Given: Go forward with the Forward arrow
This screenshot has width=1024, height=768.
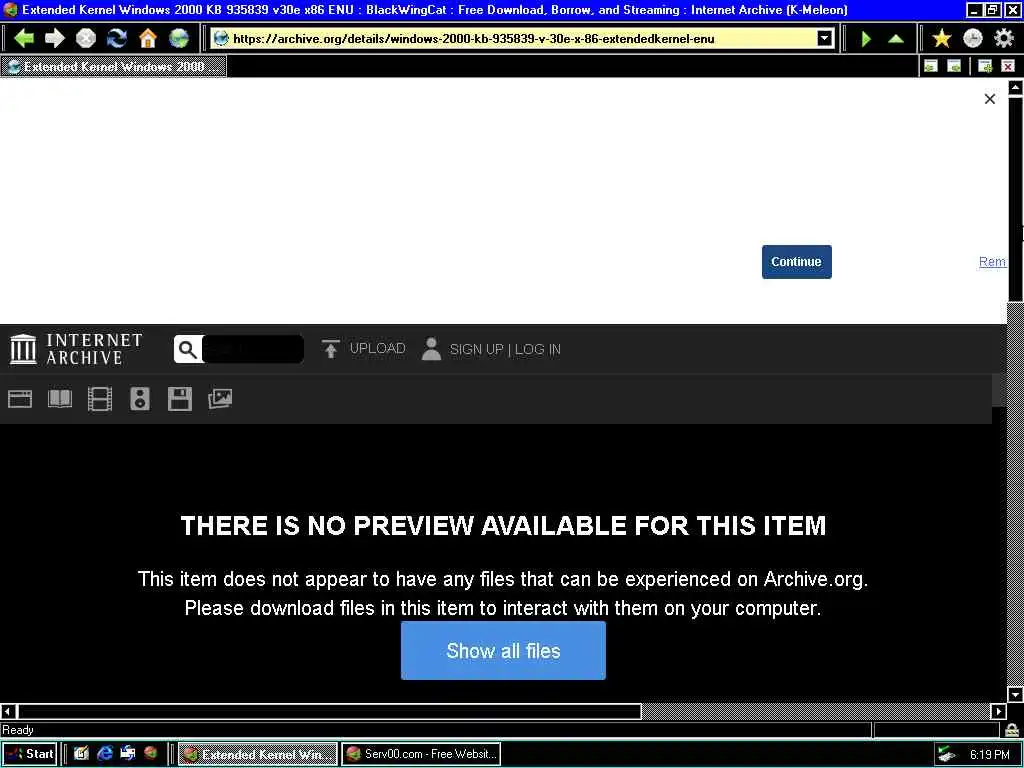Looking at the screenshot, I should pos(55,39).
